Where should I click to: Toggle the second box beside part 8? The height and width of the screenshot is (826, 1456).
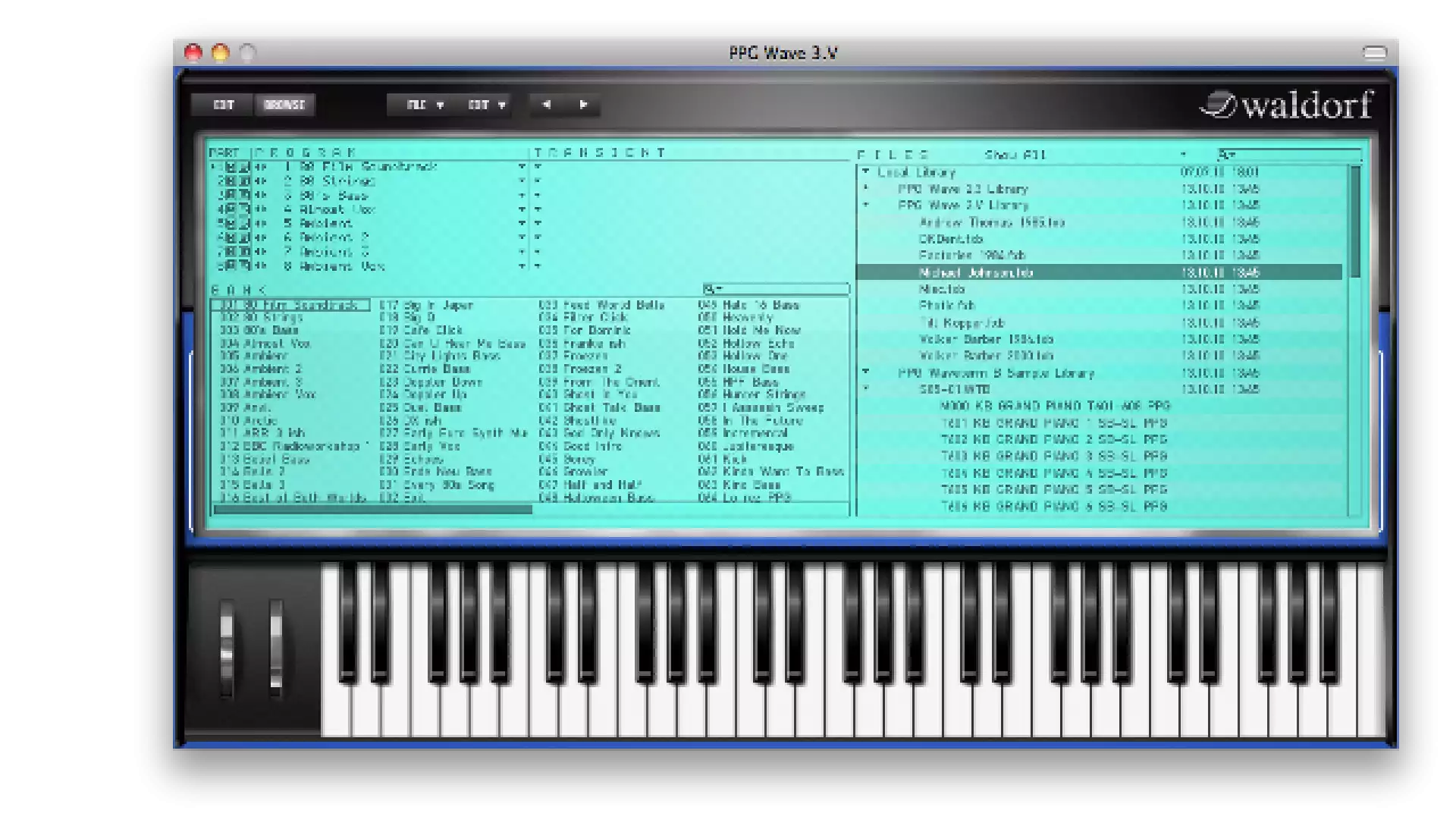[x=244, y=266]
